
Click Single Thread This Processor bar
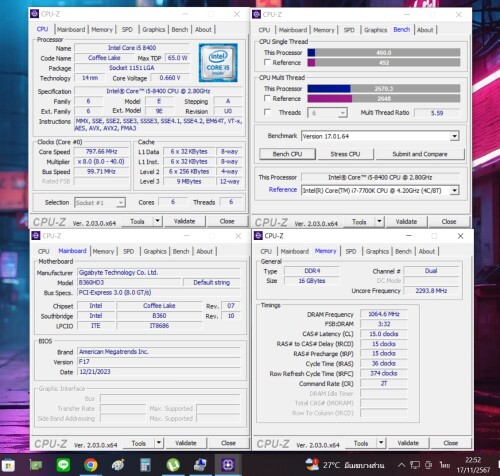(384, 53)
